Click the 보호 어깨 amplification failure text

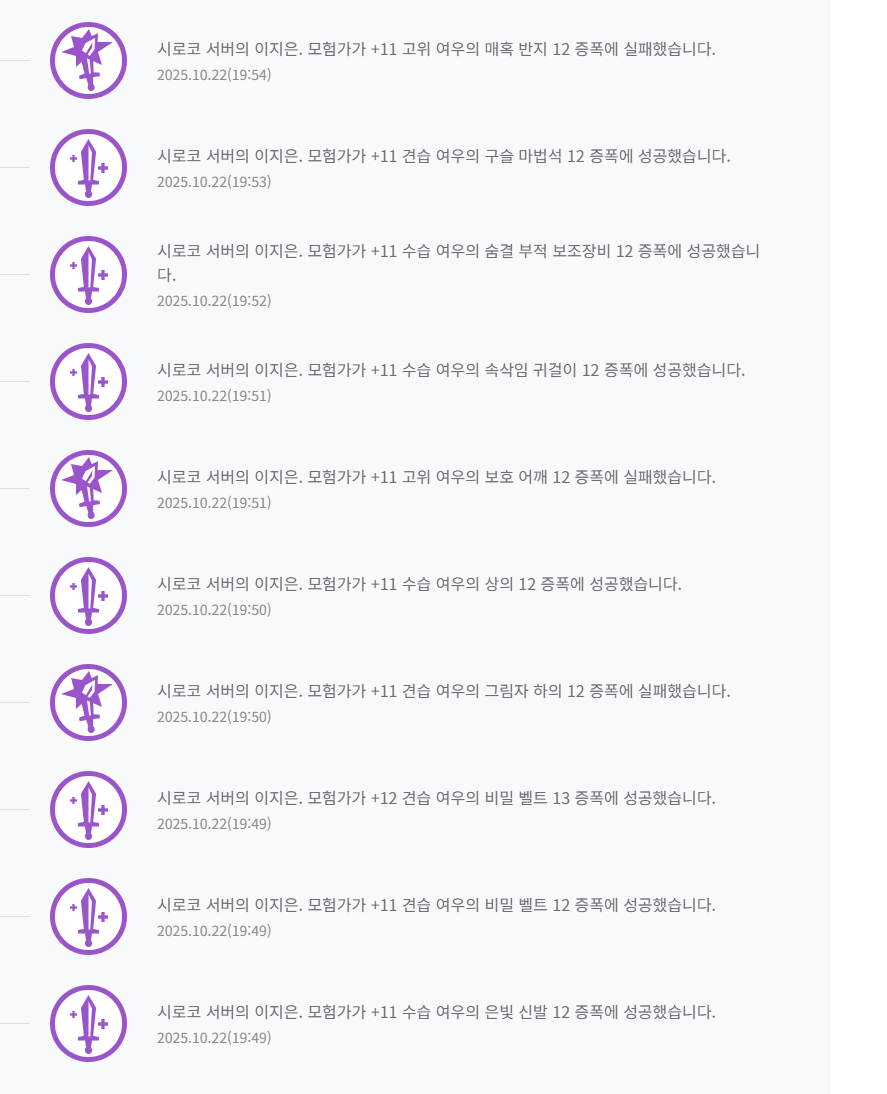point(436,477)
